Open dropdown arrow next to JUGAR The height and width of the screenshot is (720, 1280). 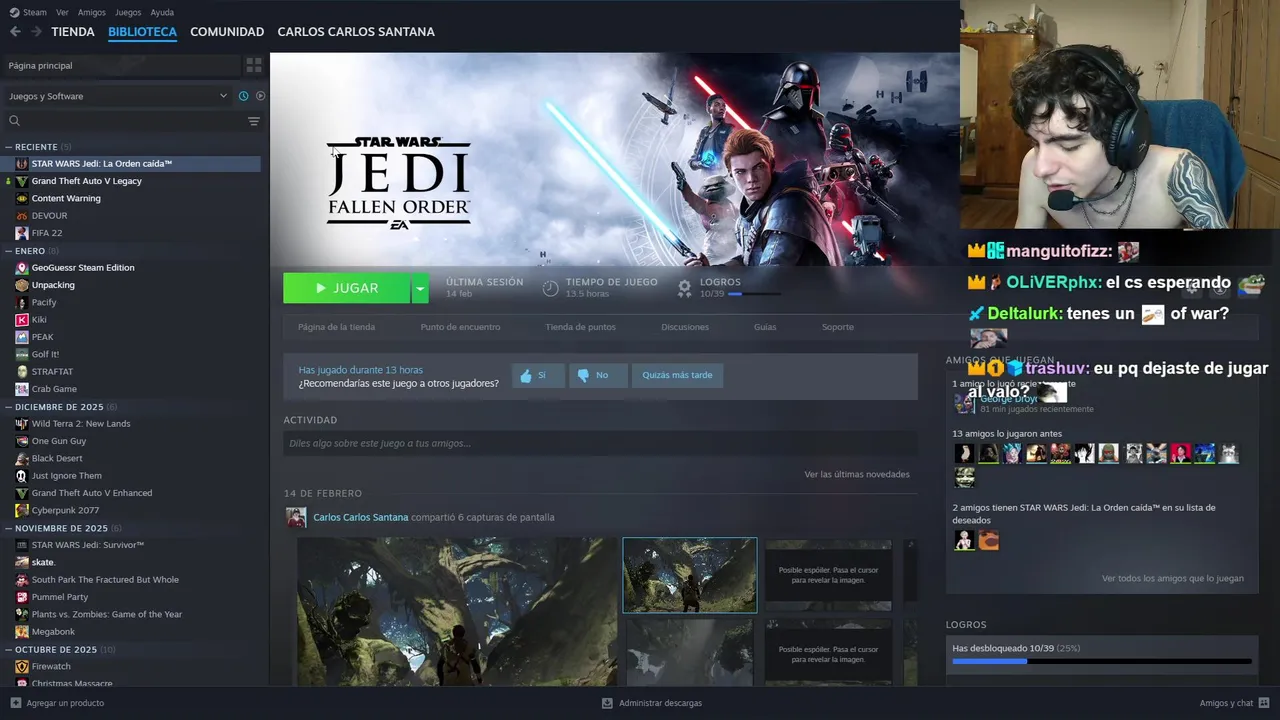tap(420, 288)
